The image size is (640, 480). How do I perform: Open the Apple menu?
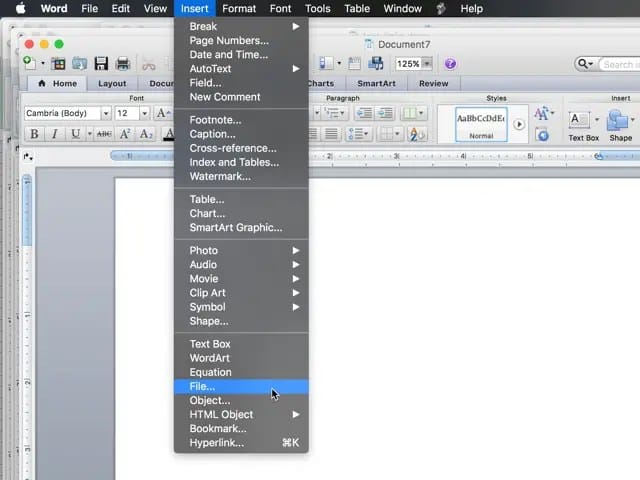coord(20,8)
